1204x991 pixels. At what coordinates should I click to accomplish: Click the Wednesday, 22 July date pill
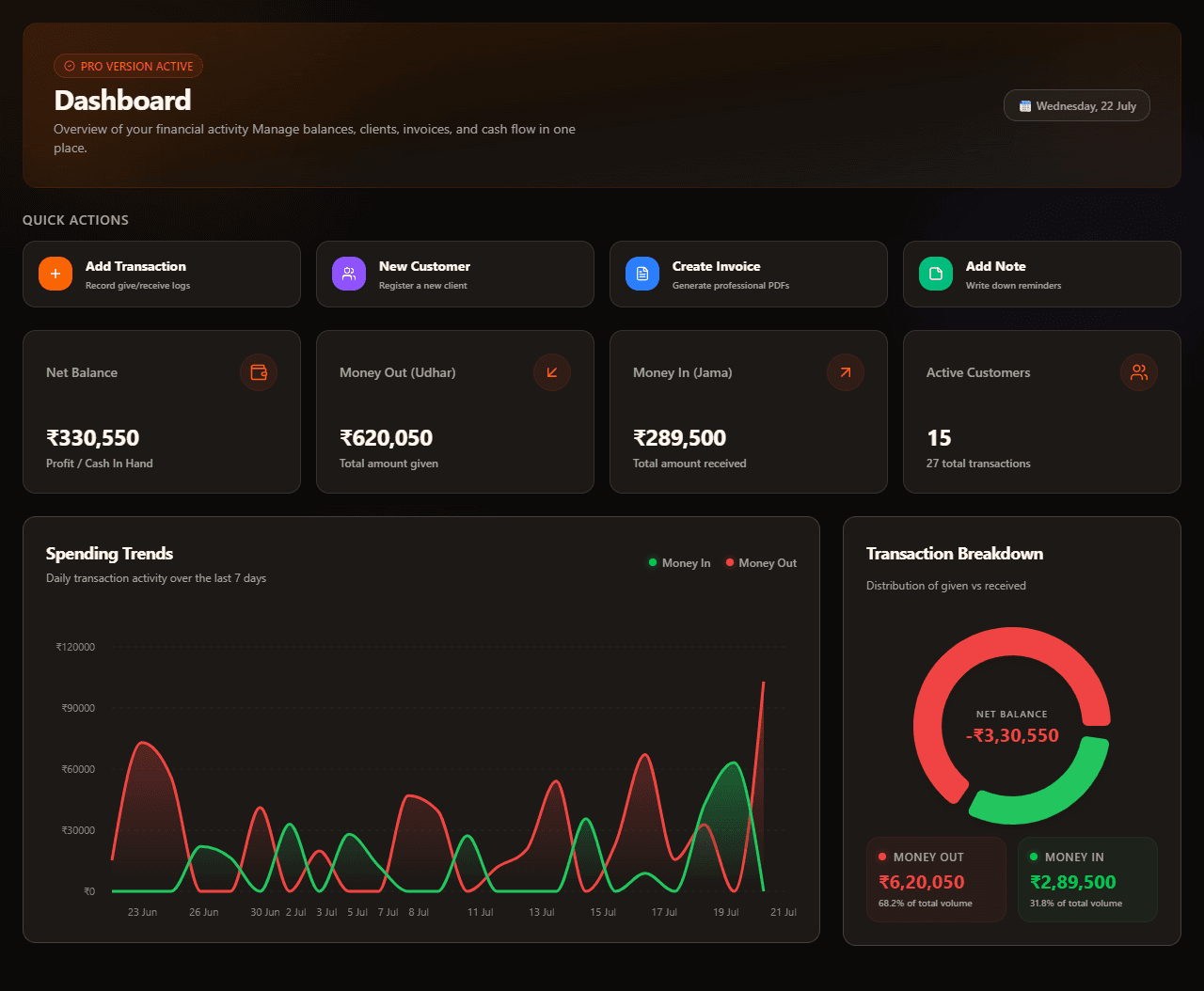1077,106
